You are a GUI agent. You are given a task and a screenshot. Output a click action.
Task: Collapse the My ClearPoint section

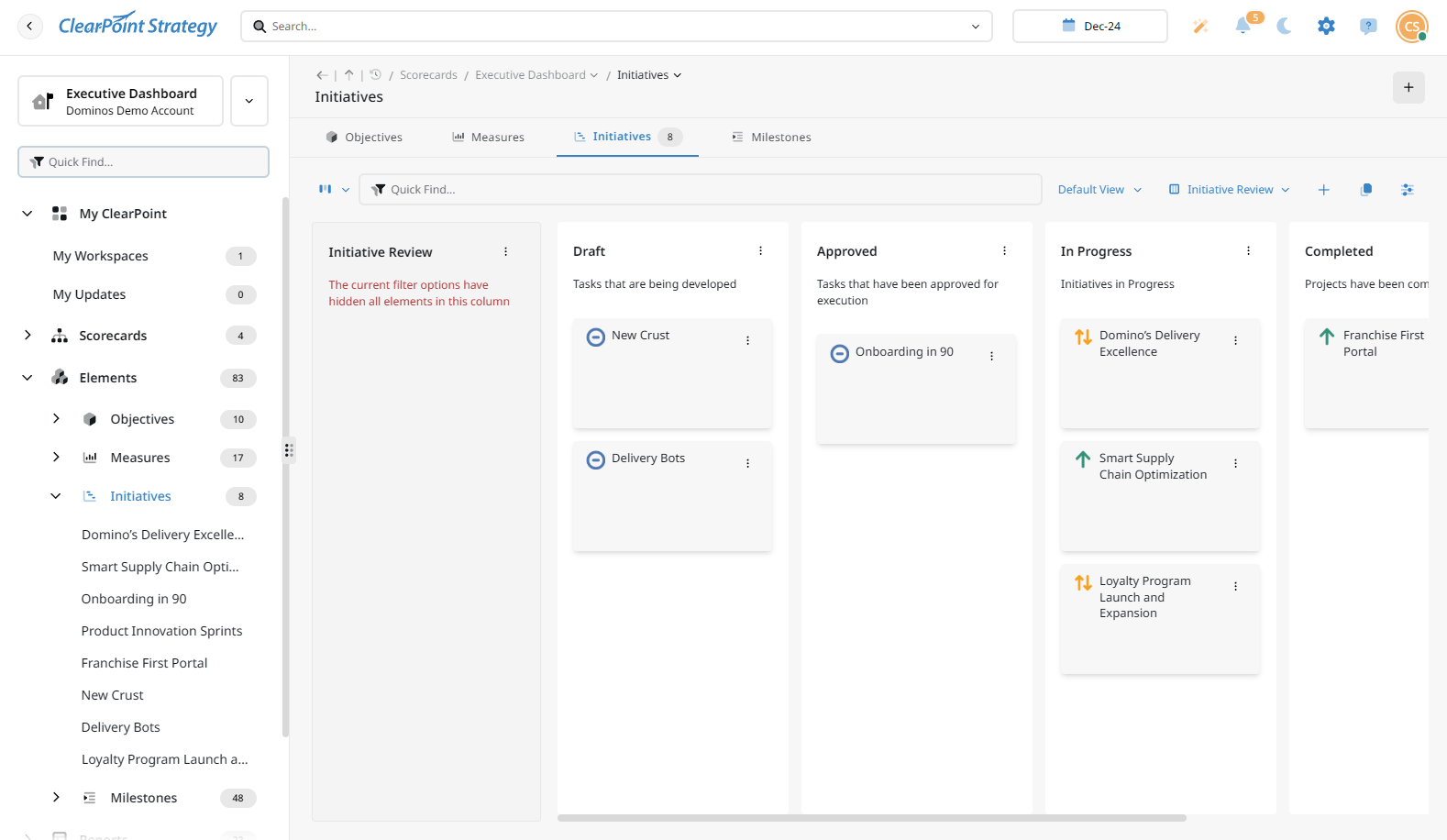(x=28, y=214)
